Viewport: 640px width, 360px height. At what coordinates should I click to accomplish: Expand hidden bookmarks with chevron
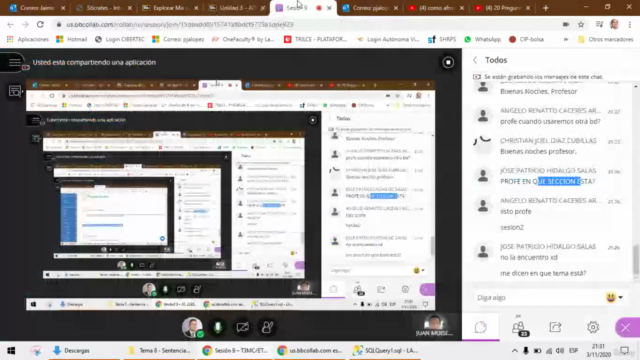(566, 40)
